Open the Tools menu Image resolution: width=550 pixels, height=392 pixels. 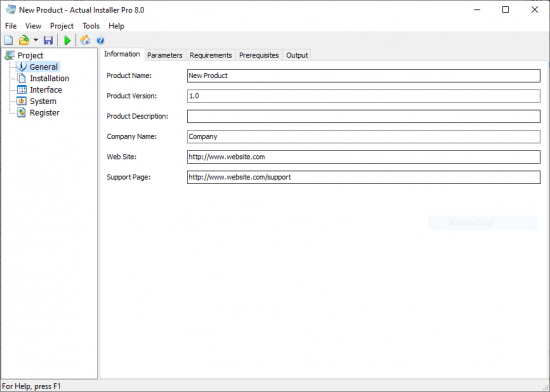point(91,26)
